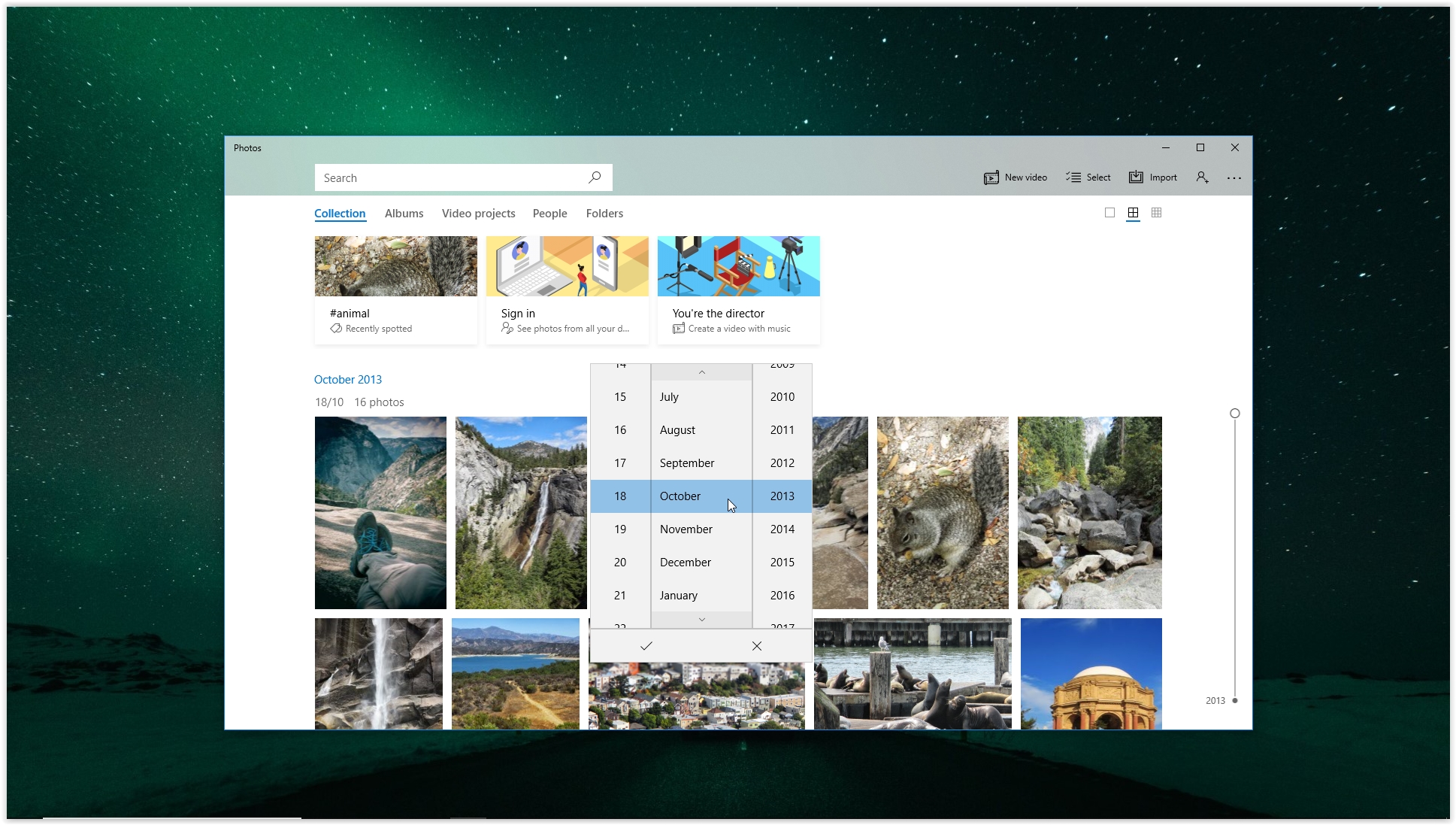Cancel date selection with X button
This screenshot has height=825, width=1456.
757,646
